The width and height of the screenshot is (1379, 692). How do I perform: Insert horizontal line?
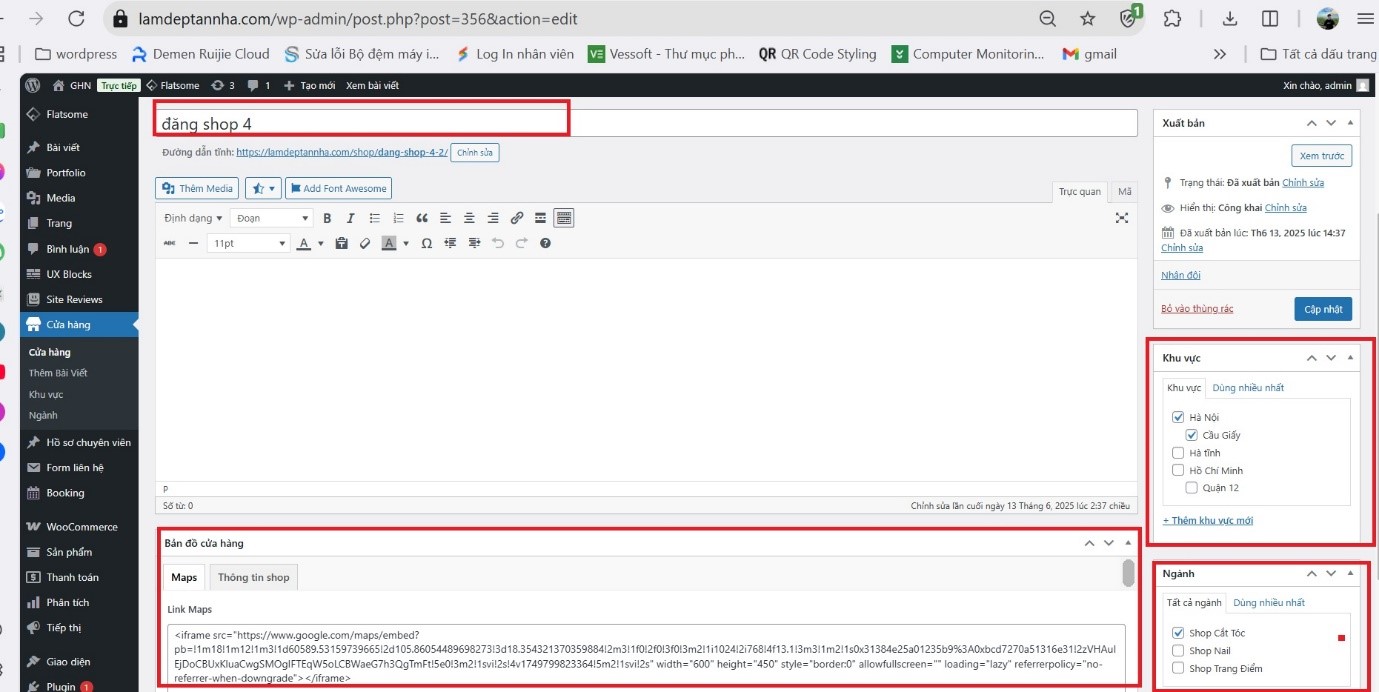(x=193, y=243)
